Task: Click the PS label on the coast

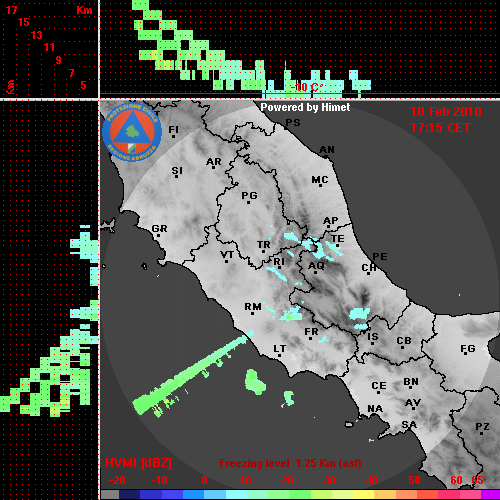Action: (293, 123)
